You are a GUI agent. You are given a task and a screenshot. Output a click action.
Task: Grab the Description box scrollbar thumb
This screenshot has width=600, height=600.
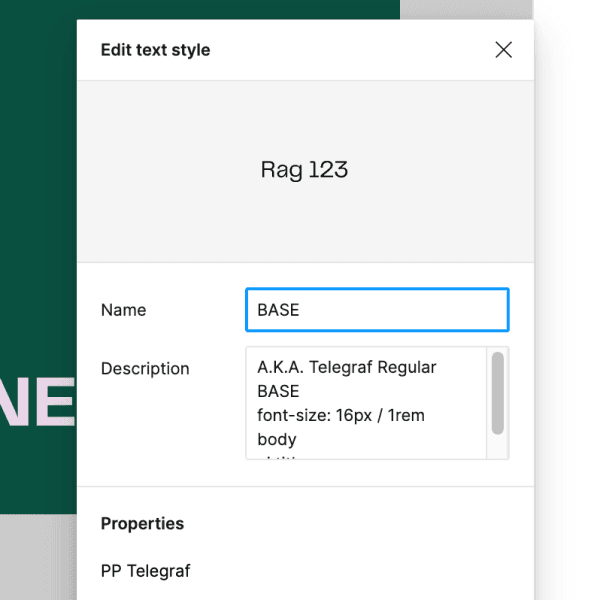[497, 393]
